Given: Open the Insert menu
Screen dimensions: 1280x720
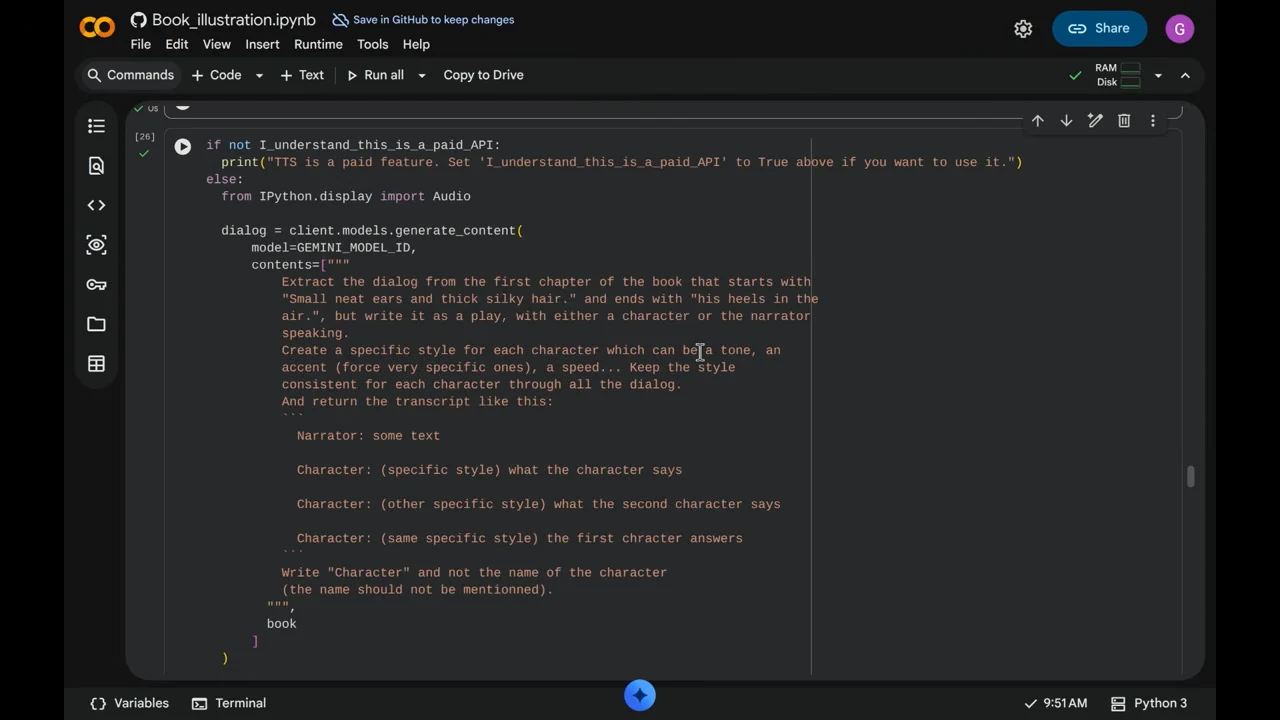Looking at the screenshot, I should (262, 44).
